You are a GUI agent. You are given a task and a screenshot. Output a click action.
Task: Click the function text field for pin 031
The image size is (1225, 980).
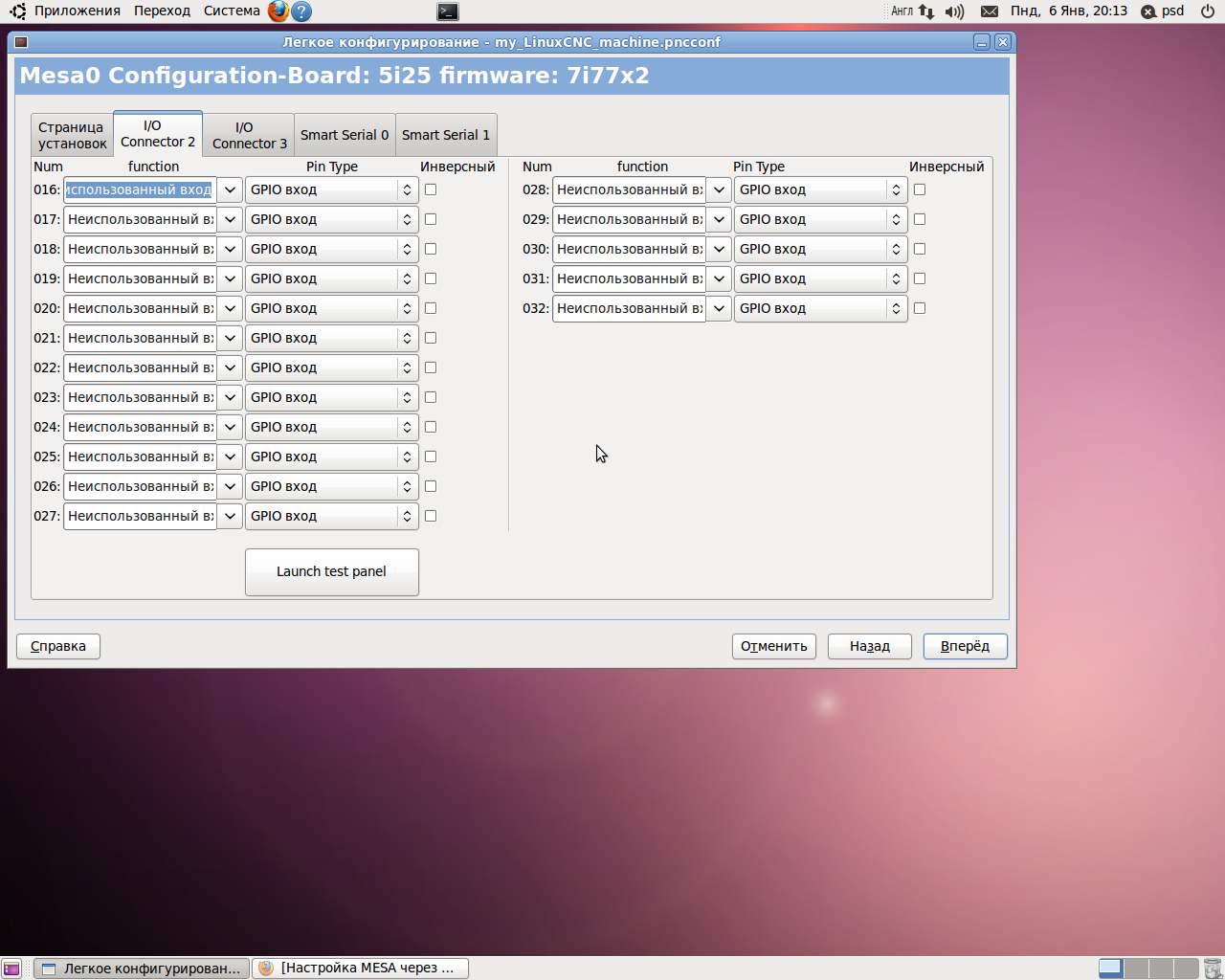[629, 278]
